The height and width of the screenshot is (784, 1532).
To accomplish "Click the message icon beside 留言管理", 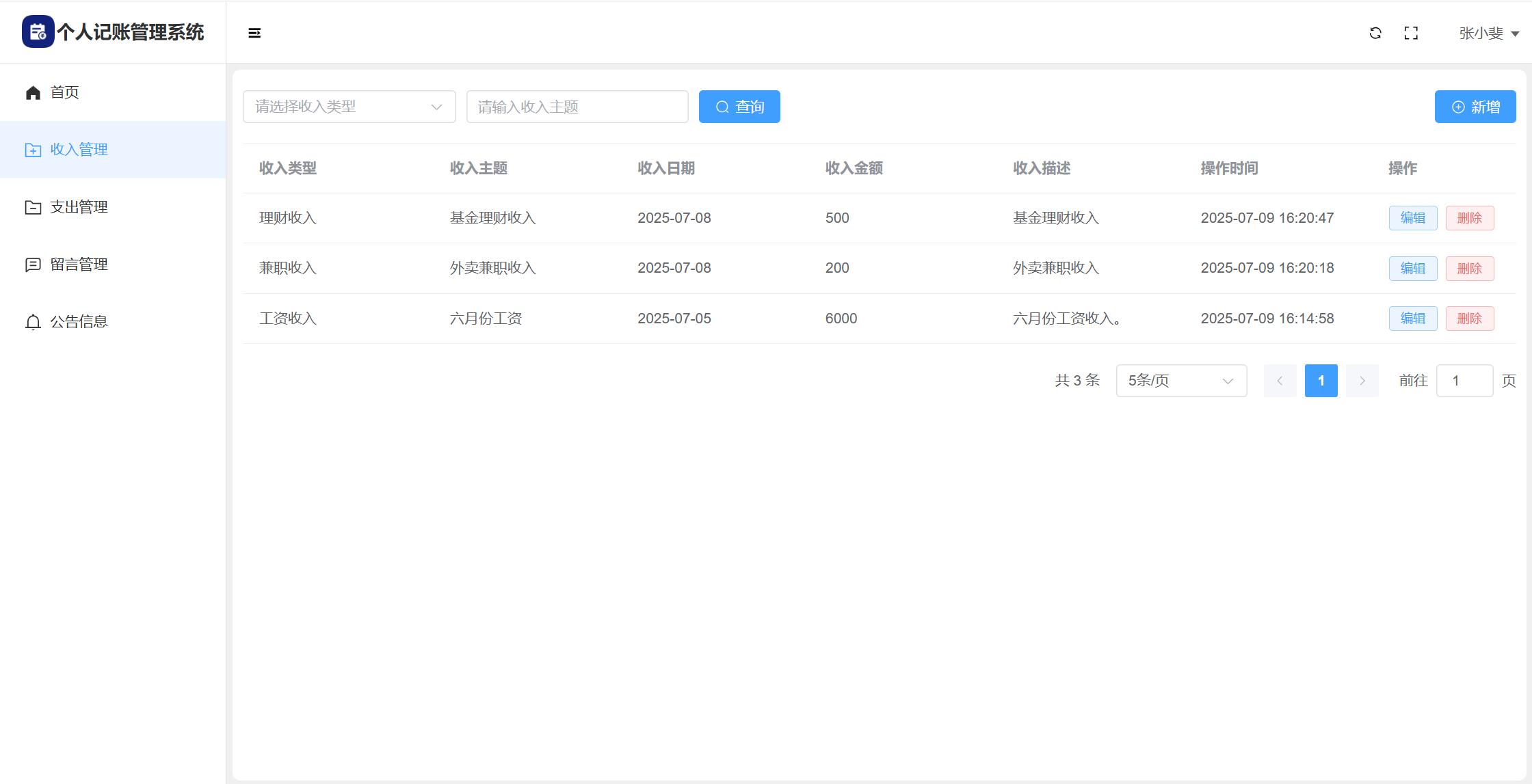I will coord(33,265).
